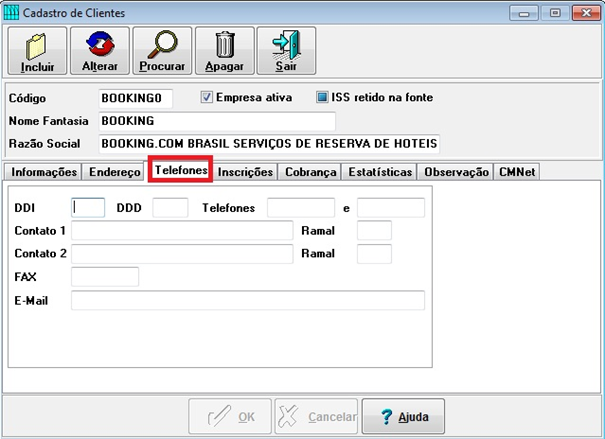
Task: Toggle ISS retido na fonte checkbox
Action: tap(322, 97)
